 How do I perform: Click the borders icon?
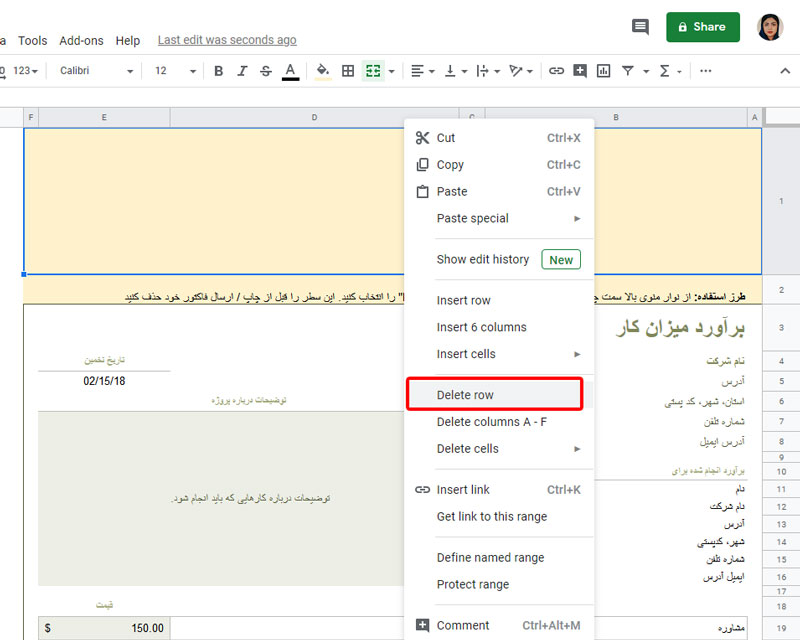tap(348, 71)
